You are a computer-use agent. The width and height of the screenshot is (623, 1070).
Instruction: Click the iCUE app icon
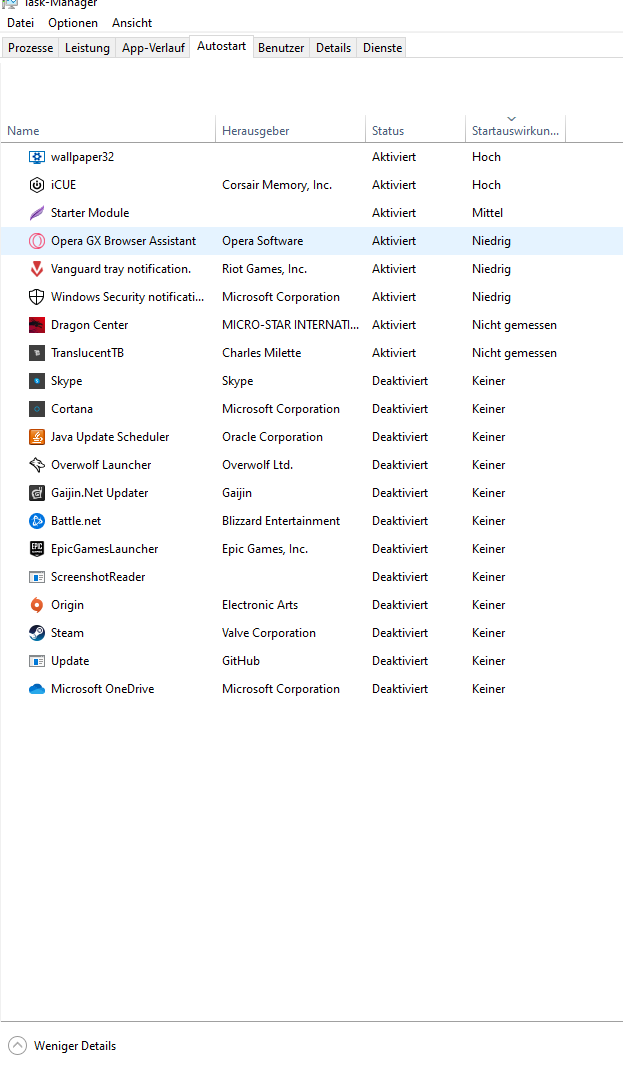pyautogui.click(x=37, y=185)
